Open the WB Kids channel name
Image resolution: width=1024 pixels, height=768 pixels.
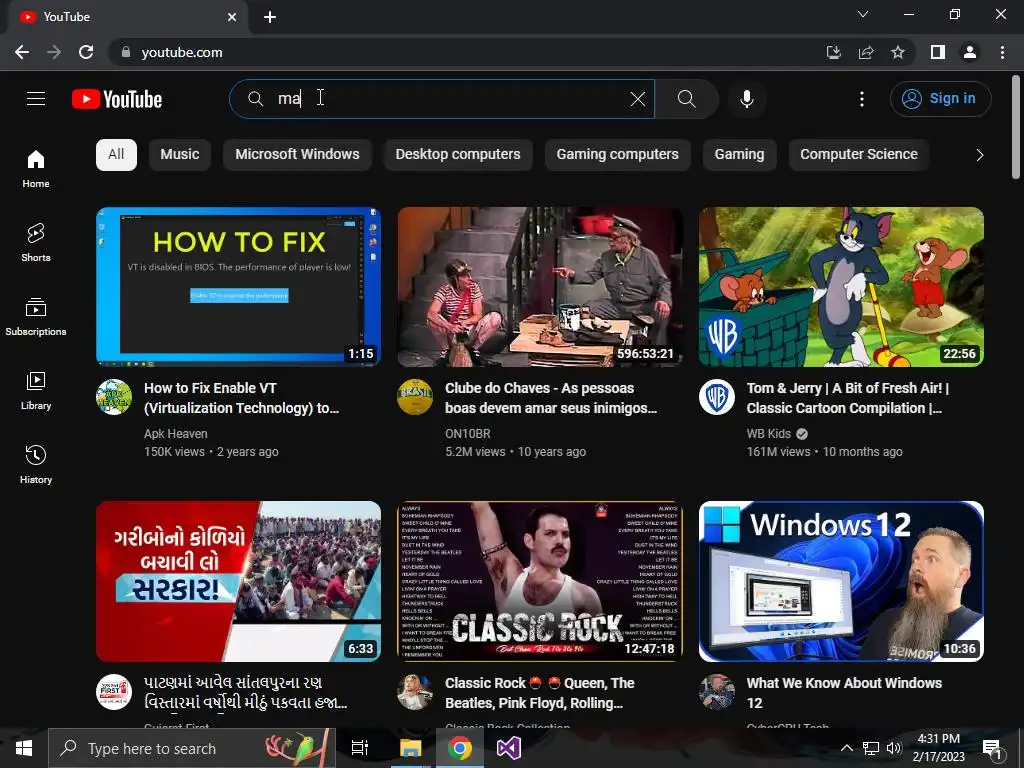click(x=769, y=434)
